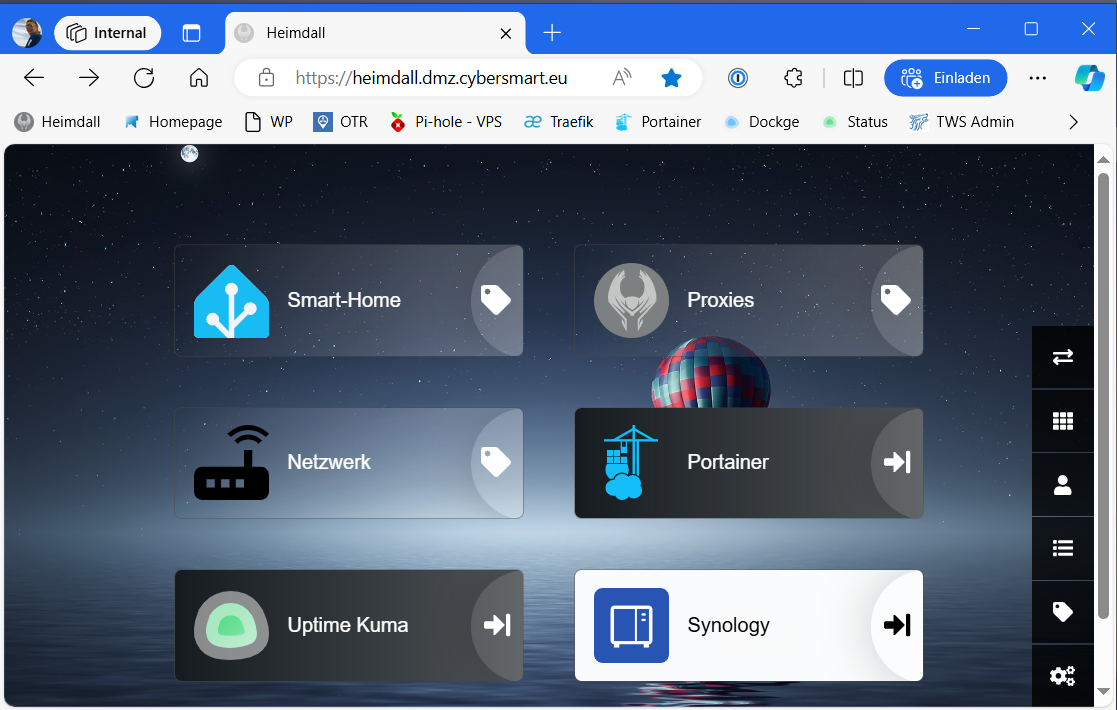This screenshot has height=710, width=1117.
Task: Open the Proxies tag tile
Action: pos(749,301)
